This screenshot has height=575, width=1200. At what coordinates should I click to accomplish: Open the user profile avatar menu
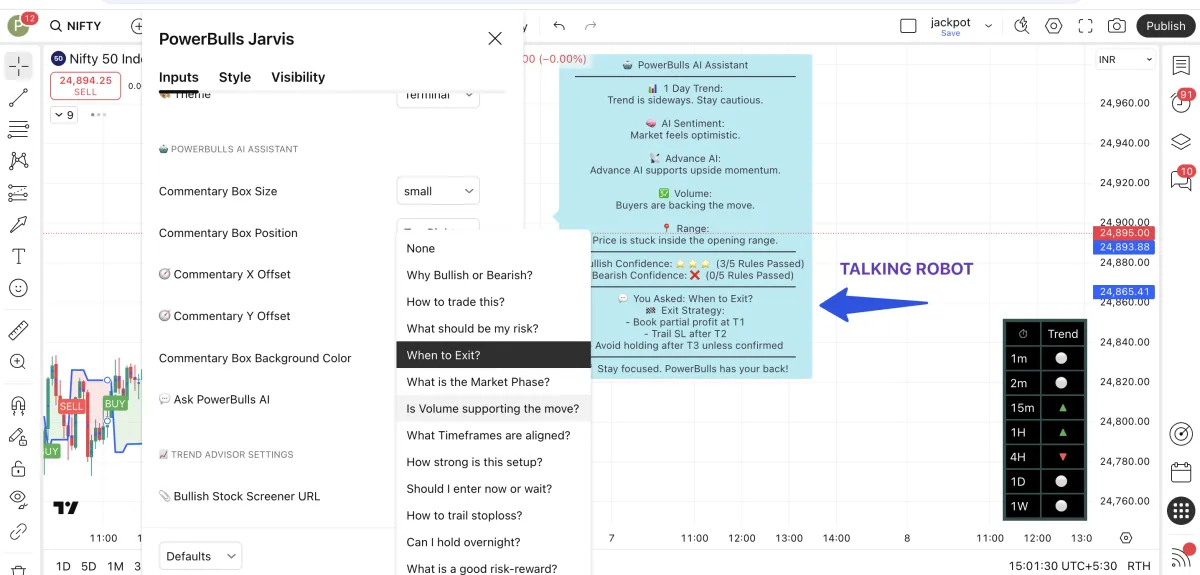click(20, 25)
